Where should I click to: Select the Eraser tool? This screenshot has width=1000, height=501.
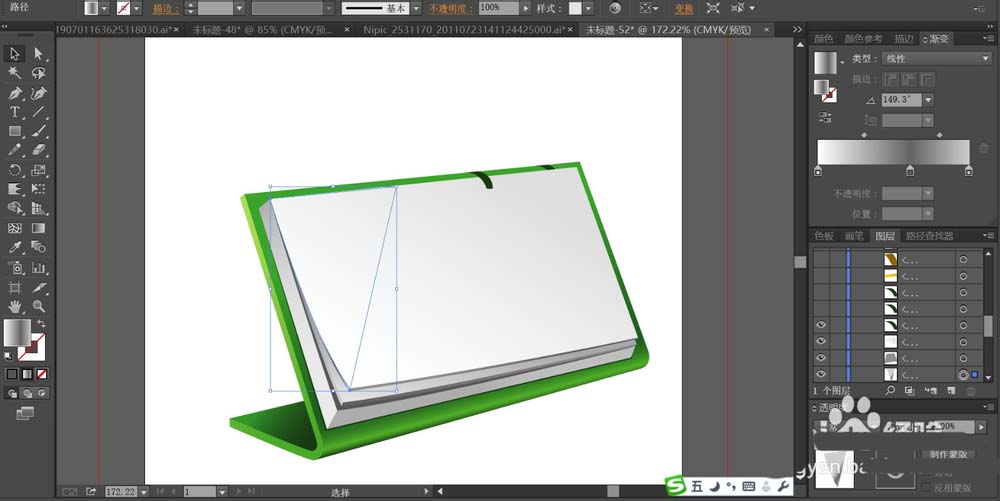point(38,150)
